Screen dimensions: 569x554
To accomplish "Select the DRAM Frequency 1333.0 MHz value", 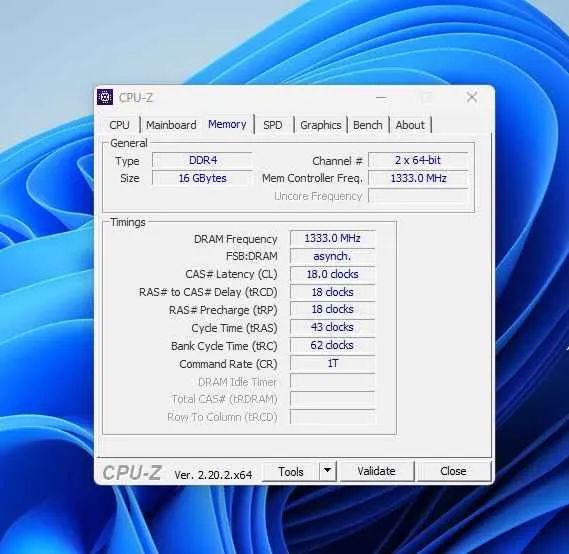I will pyautogui.click(x=332, y=238).
